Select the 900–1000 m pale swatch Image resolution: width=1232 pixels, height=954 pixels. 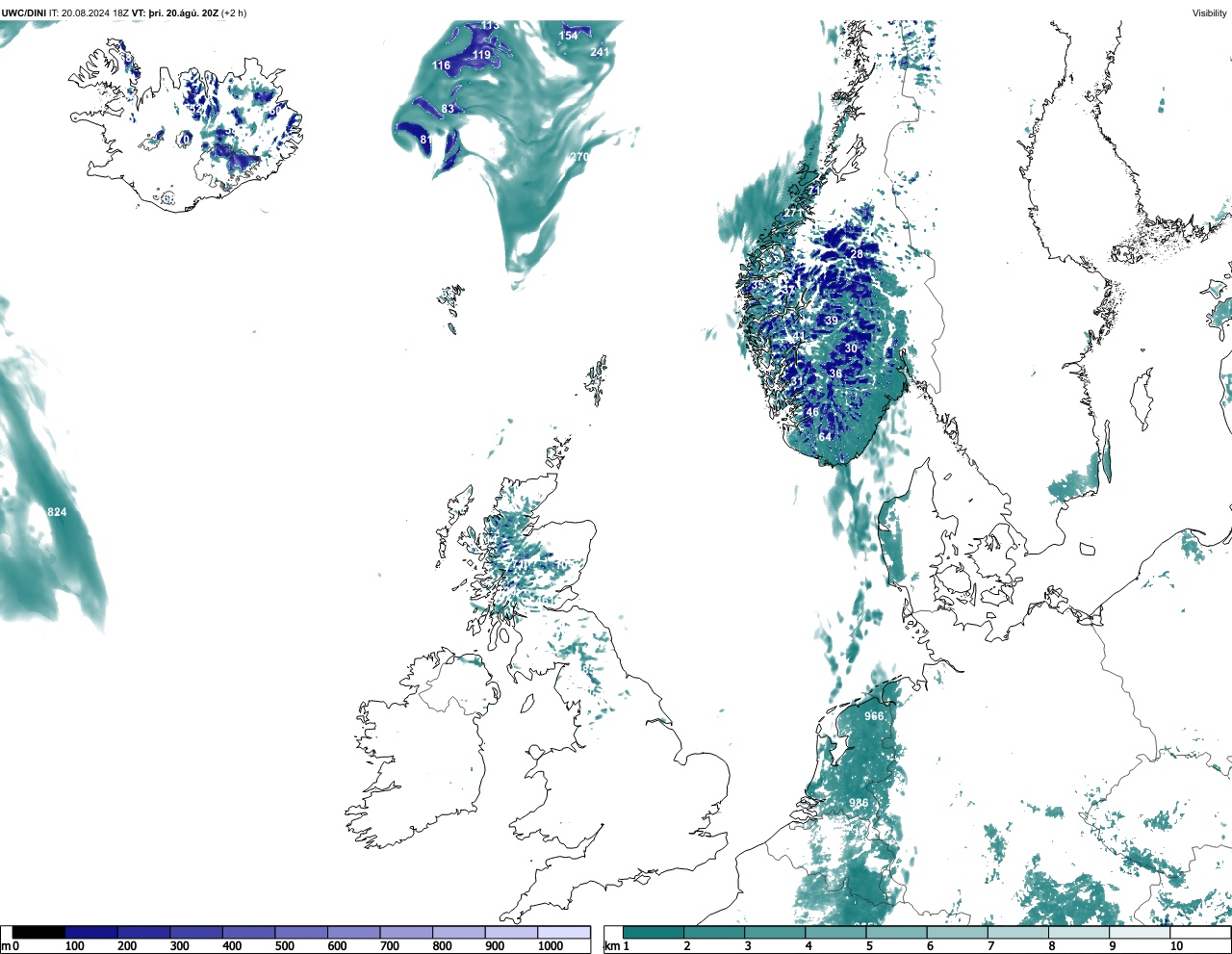coord(511,932)
